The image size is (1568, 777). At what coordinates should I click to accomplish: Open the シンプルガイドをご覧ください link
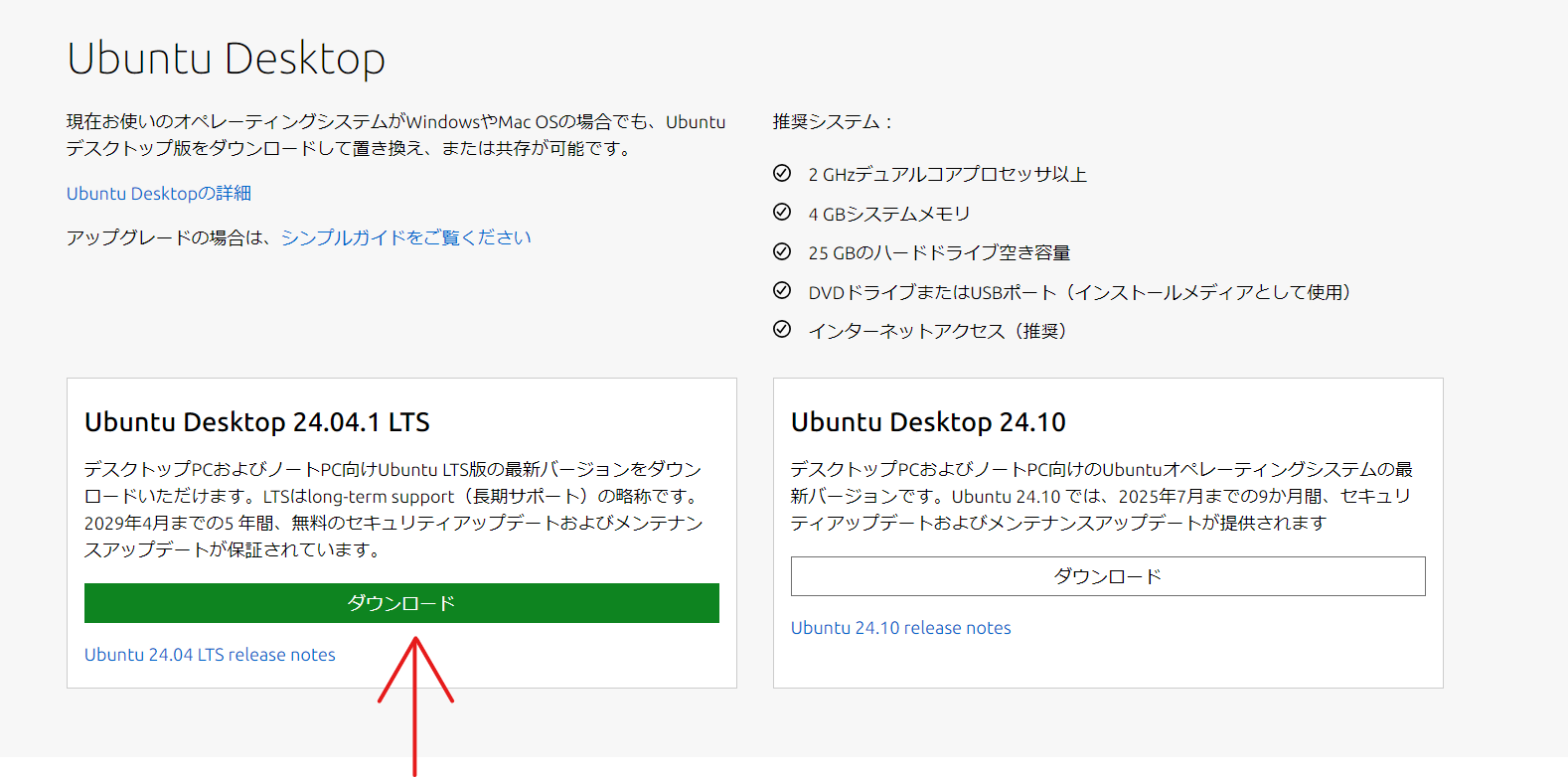(406, 237)
